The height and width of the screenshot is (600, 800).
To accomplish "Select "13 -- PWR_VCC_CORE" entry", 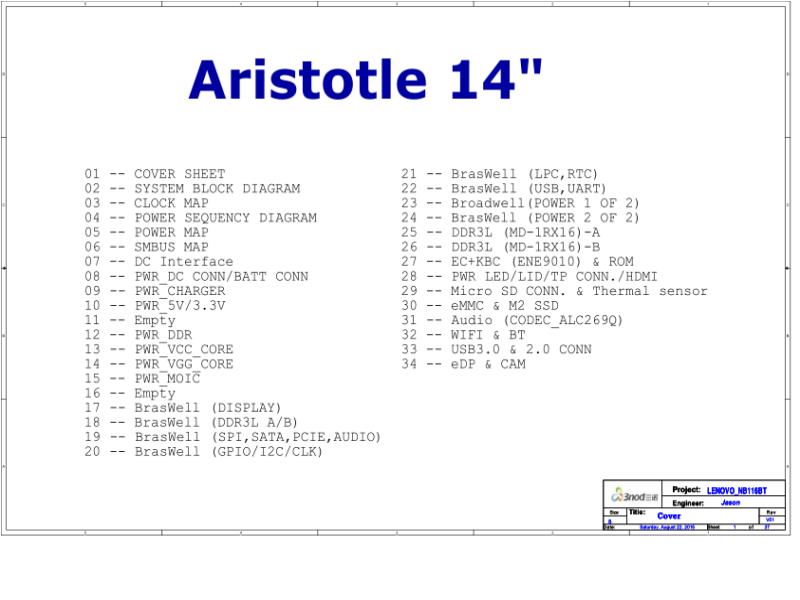I will point(159,349).
